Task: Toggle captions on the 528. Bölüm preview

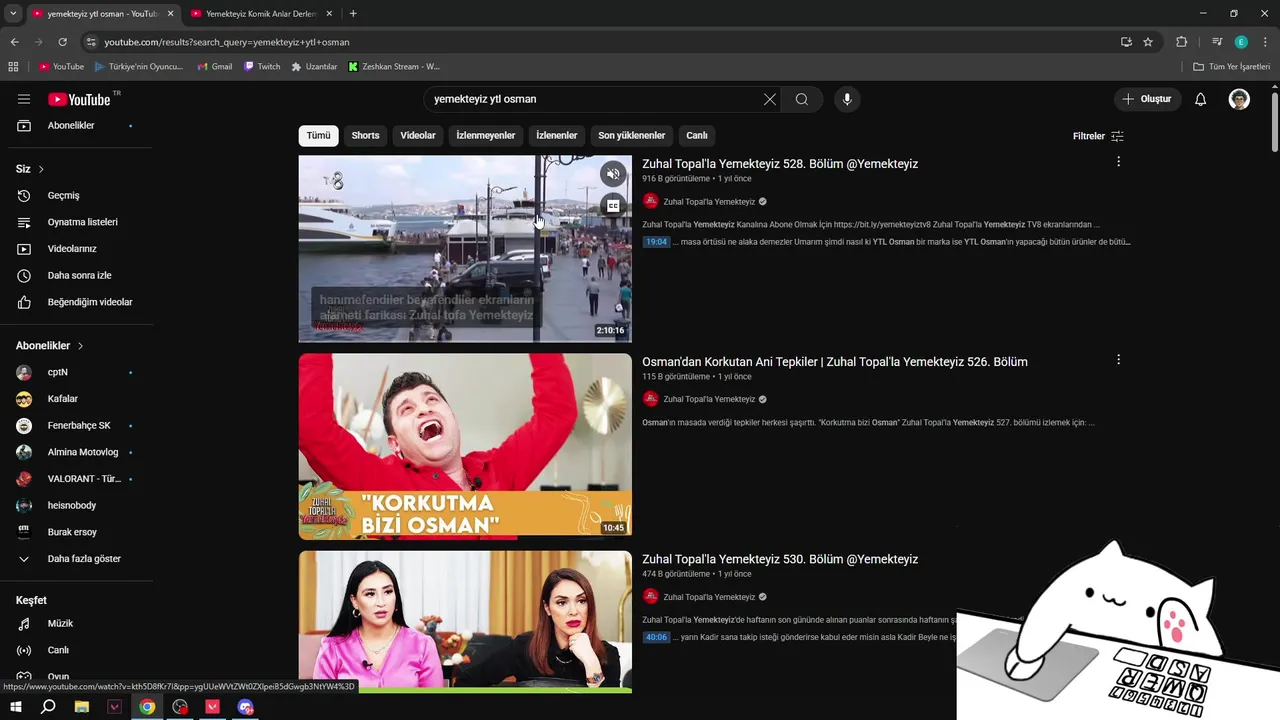Action: pos(613,206)
